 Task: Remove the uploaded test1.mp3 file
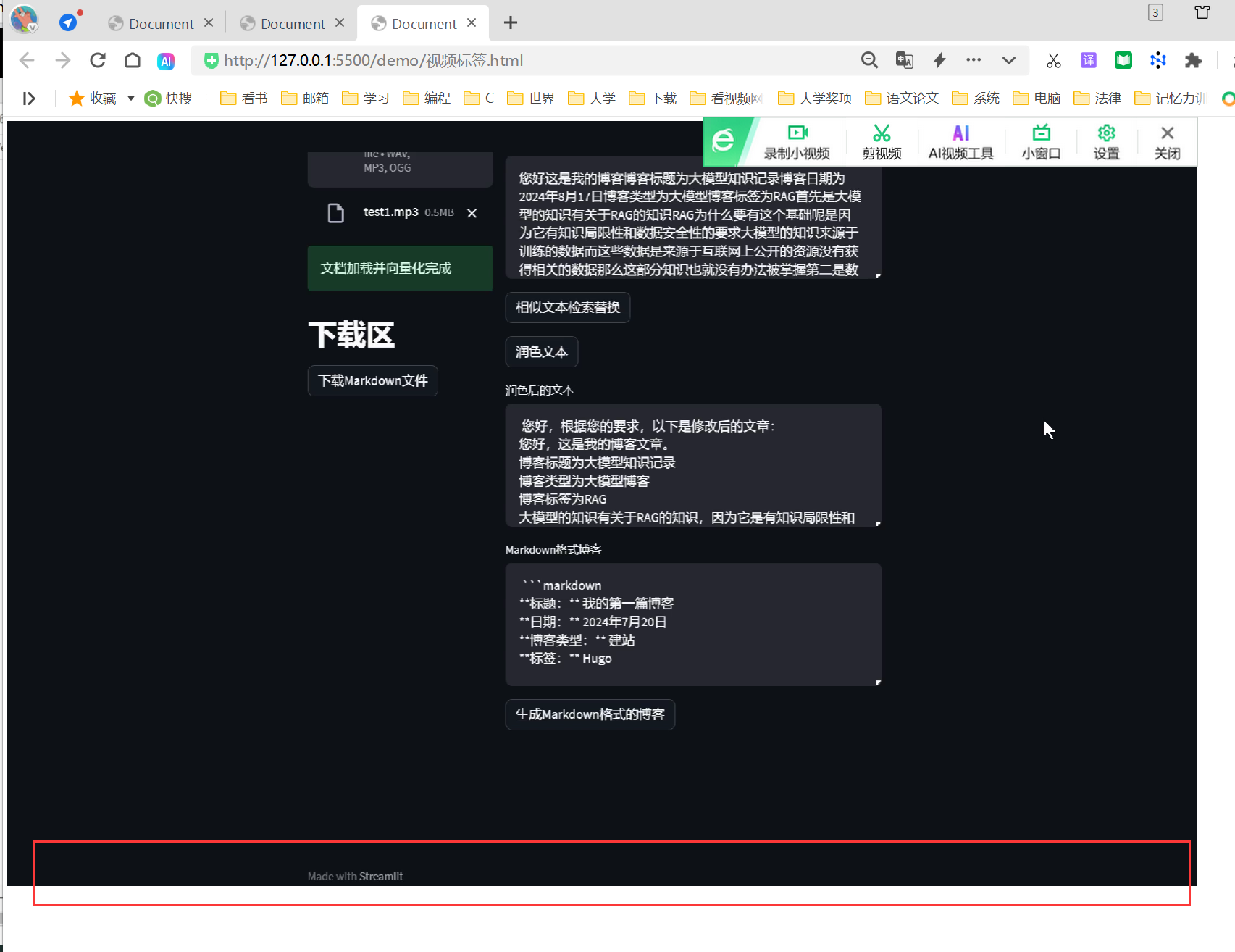pos(472,213)
